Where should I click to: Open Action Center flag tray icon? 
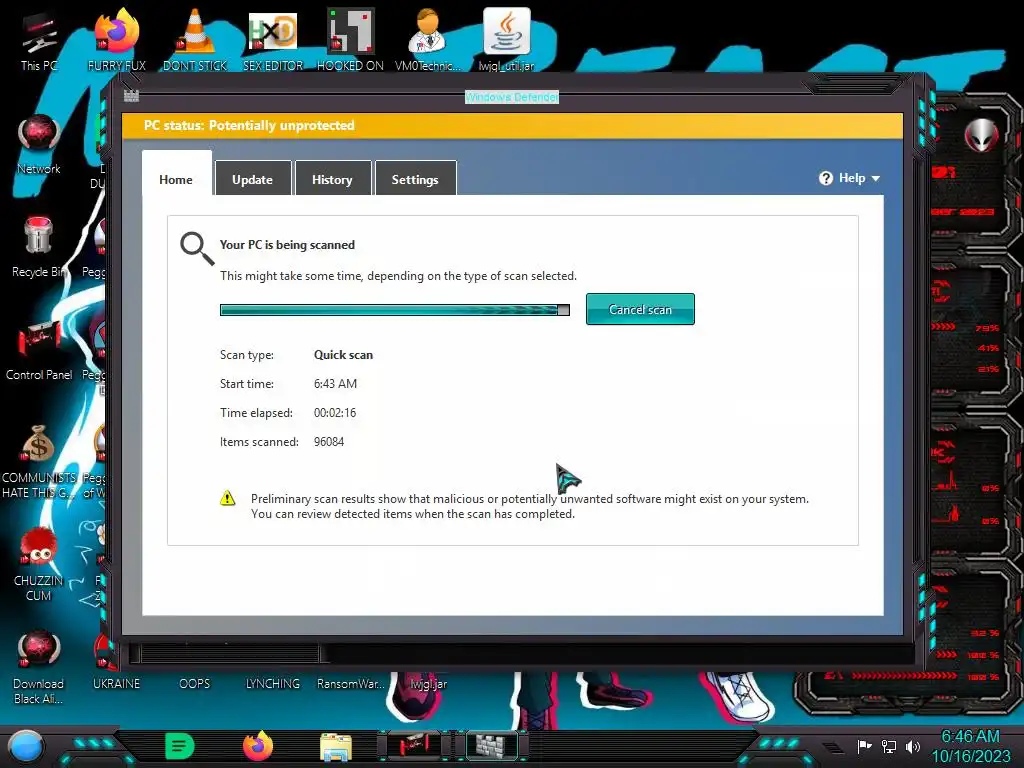(x=864, y=746)
